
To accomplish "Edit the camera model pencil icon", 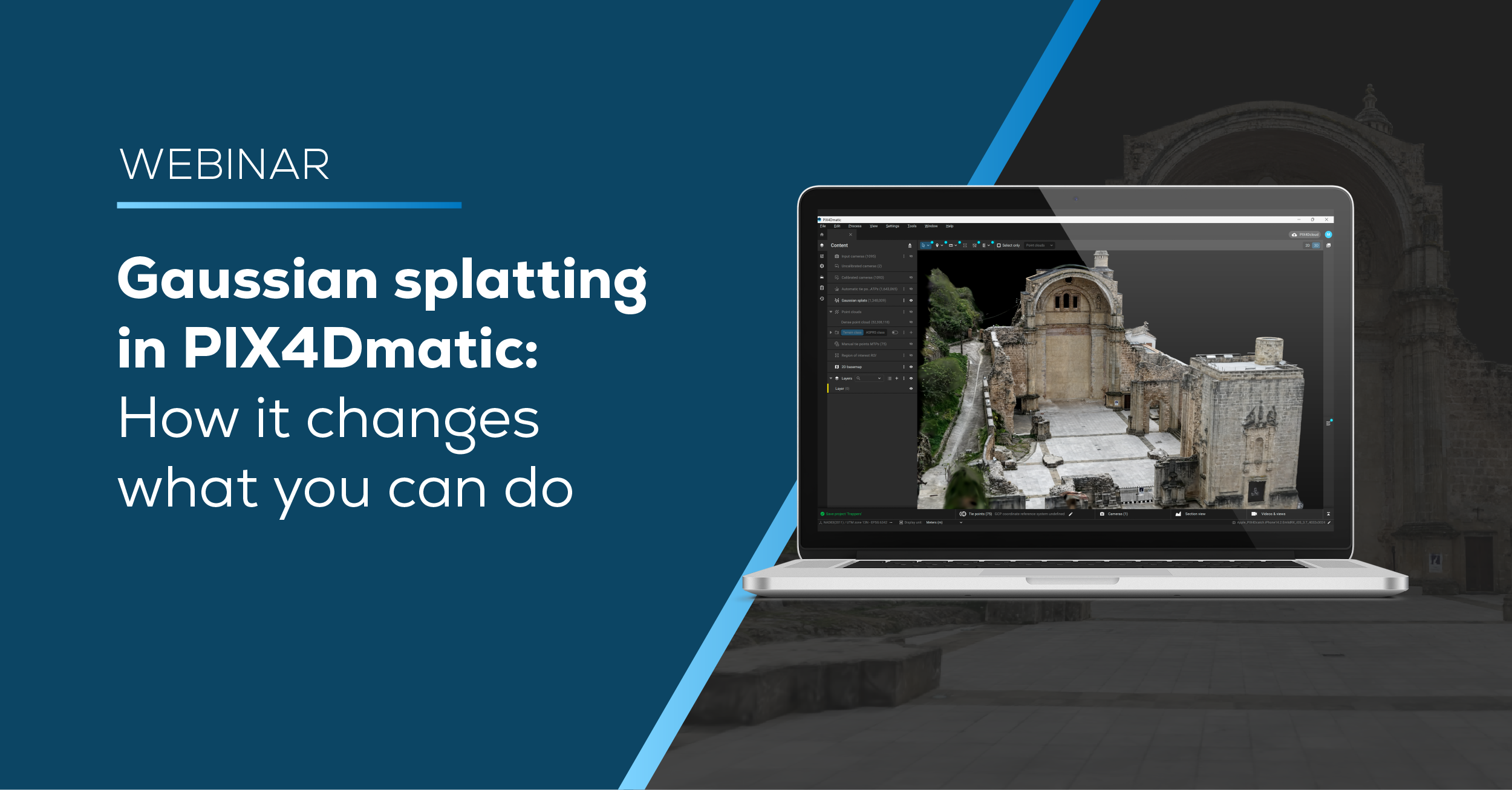I will 1329,522.
